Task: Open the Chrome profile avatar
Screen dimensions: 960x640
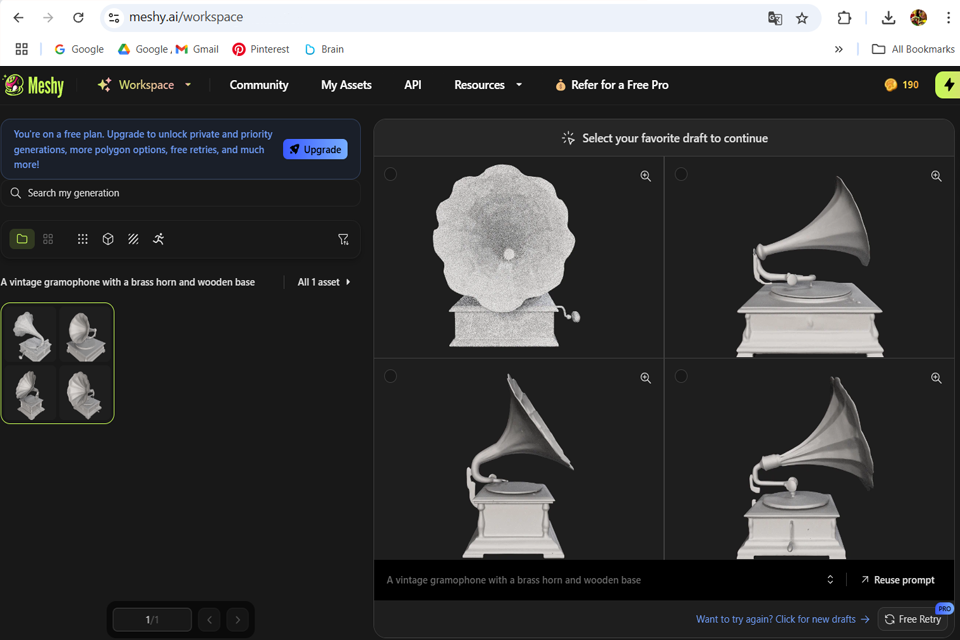Action: point(918,18)
